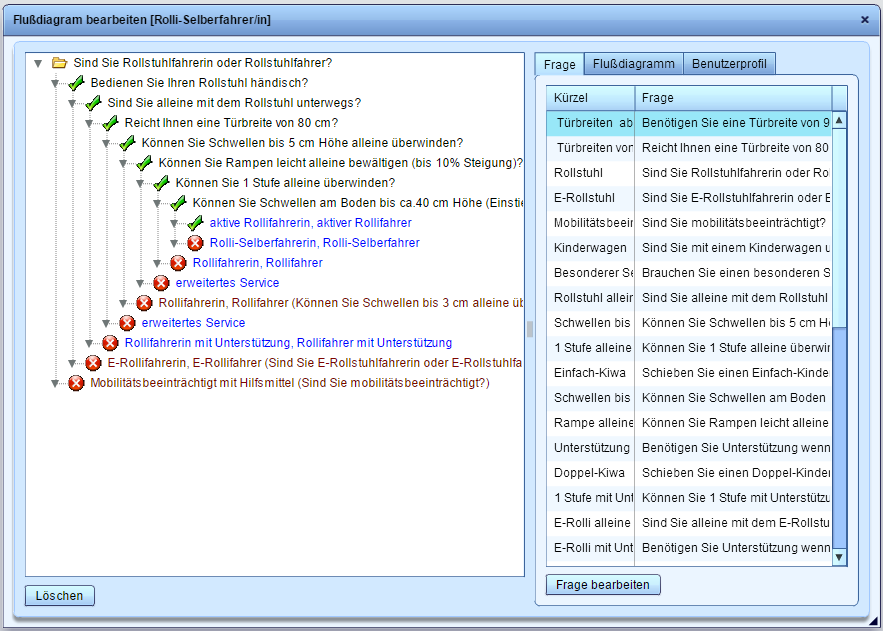Sort by the Kürzel column header

coord(591,98)
